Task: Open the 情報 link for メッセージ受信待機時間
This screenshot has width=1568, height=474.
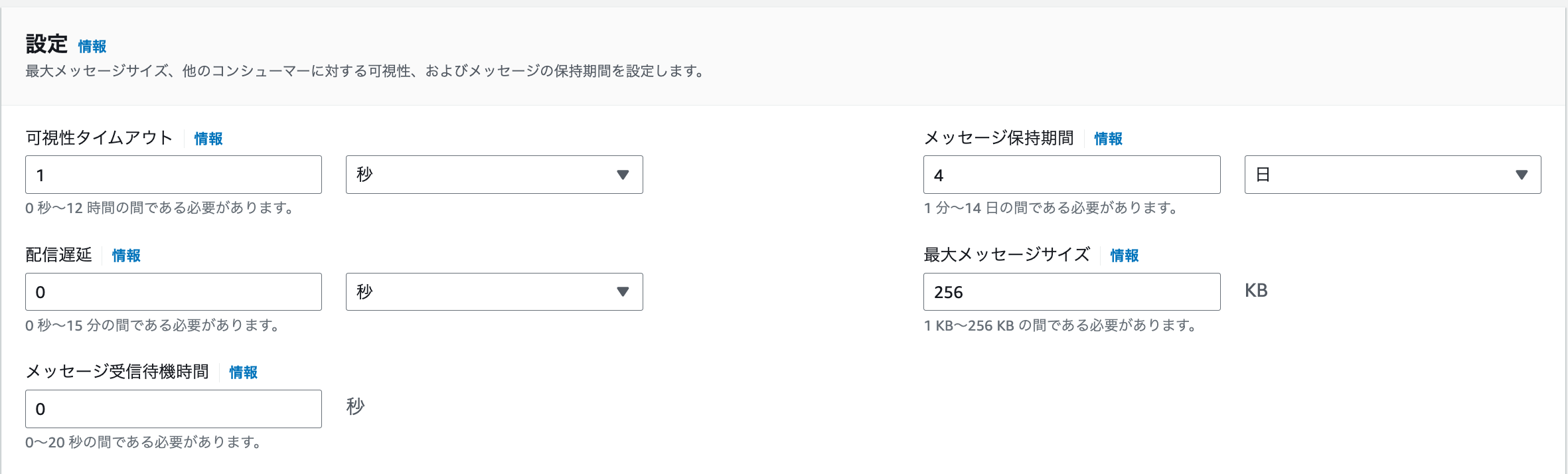Action: tap(243, 373)
